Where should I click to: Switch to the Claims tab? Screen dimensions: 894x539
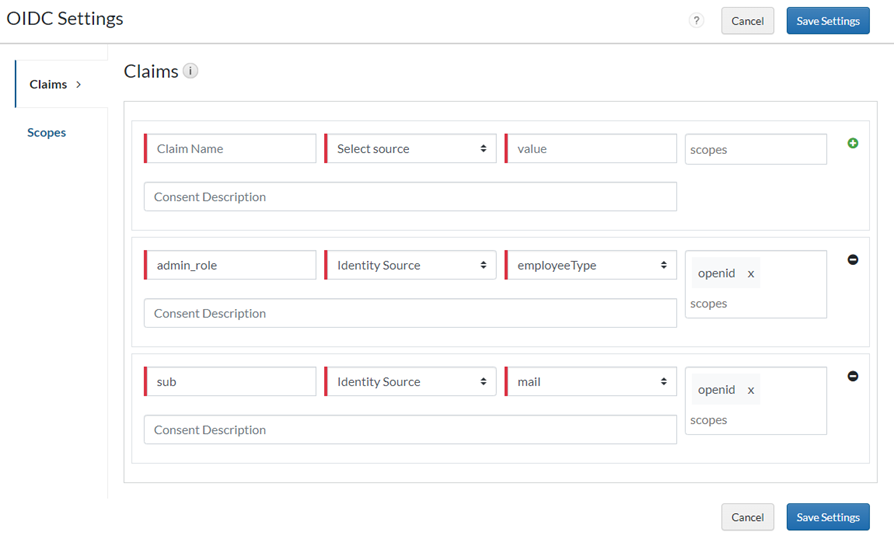pos(55,84)
